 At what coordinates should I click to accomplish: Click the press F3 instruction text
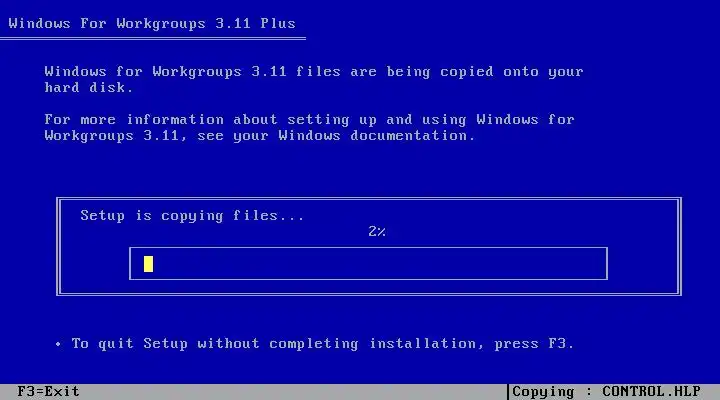click(x=534, y=344)
